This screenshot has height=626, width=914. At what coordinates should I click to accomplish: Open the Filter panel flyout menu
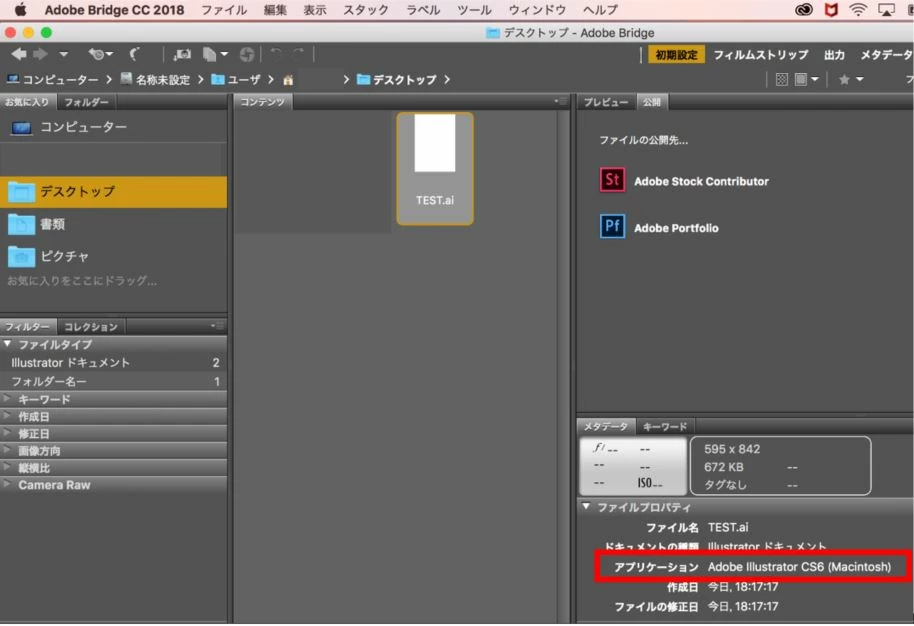[x=216, y=326]
